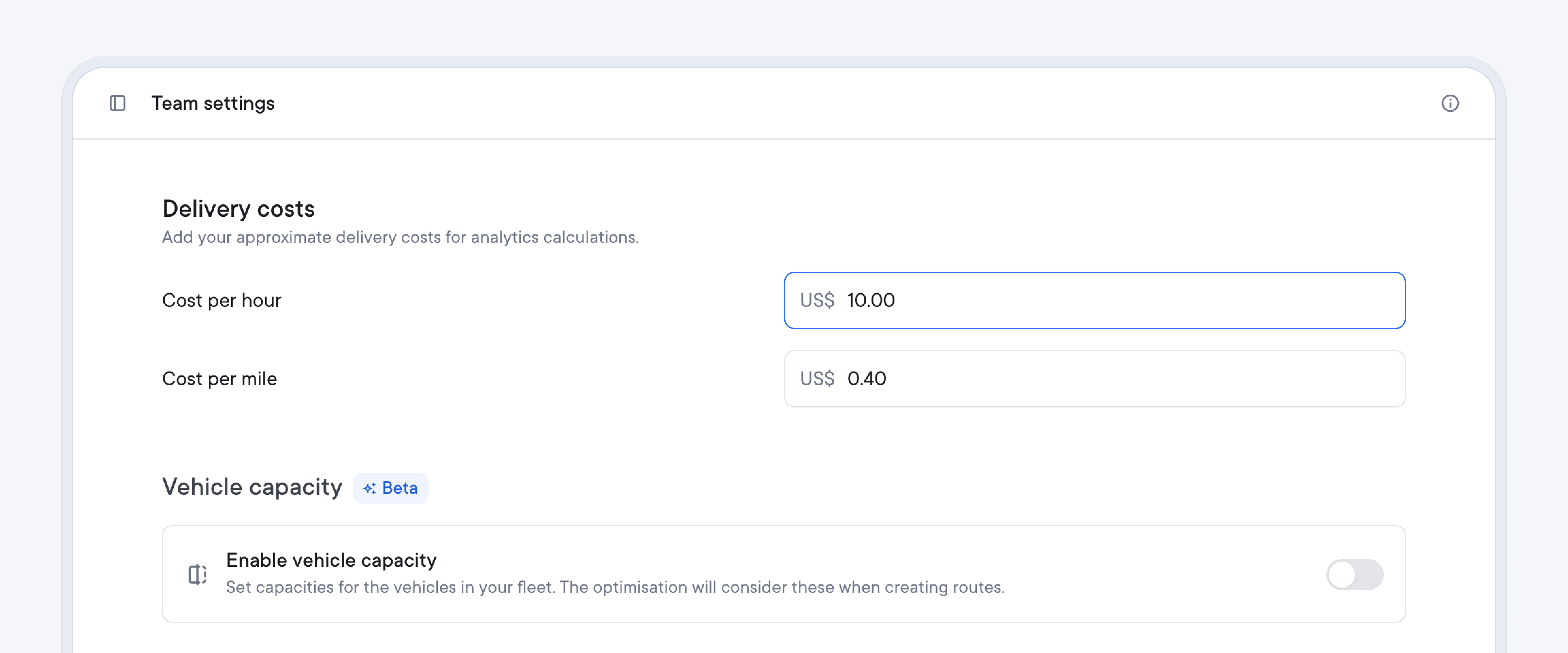This screenshot has height=653, width=1568.
Task: Click the 'Add your approximate delivery costs' text
Action: pos(400,237)
